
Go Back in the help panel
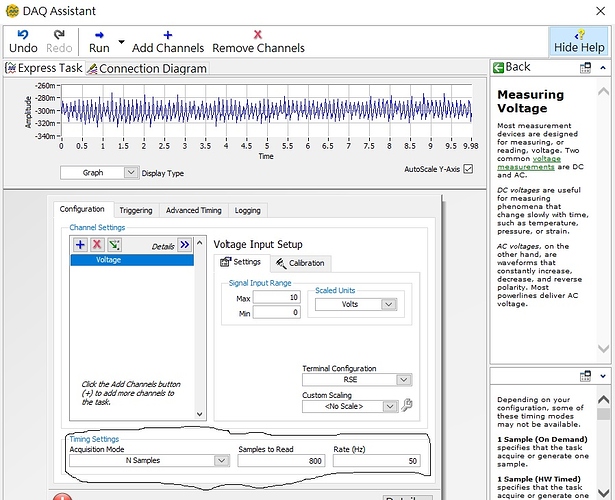click(512, 67)
